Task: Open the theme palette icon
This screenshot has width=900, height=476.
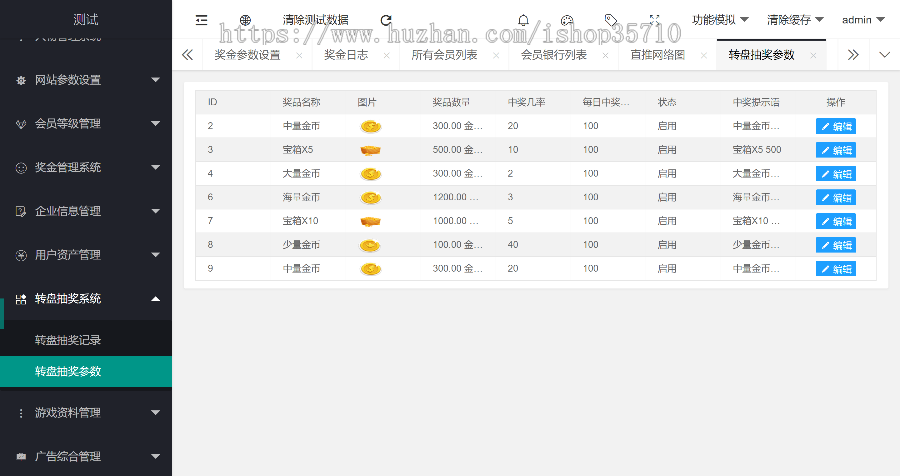Action: coord(567,20)
